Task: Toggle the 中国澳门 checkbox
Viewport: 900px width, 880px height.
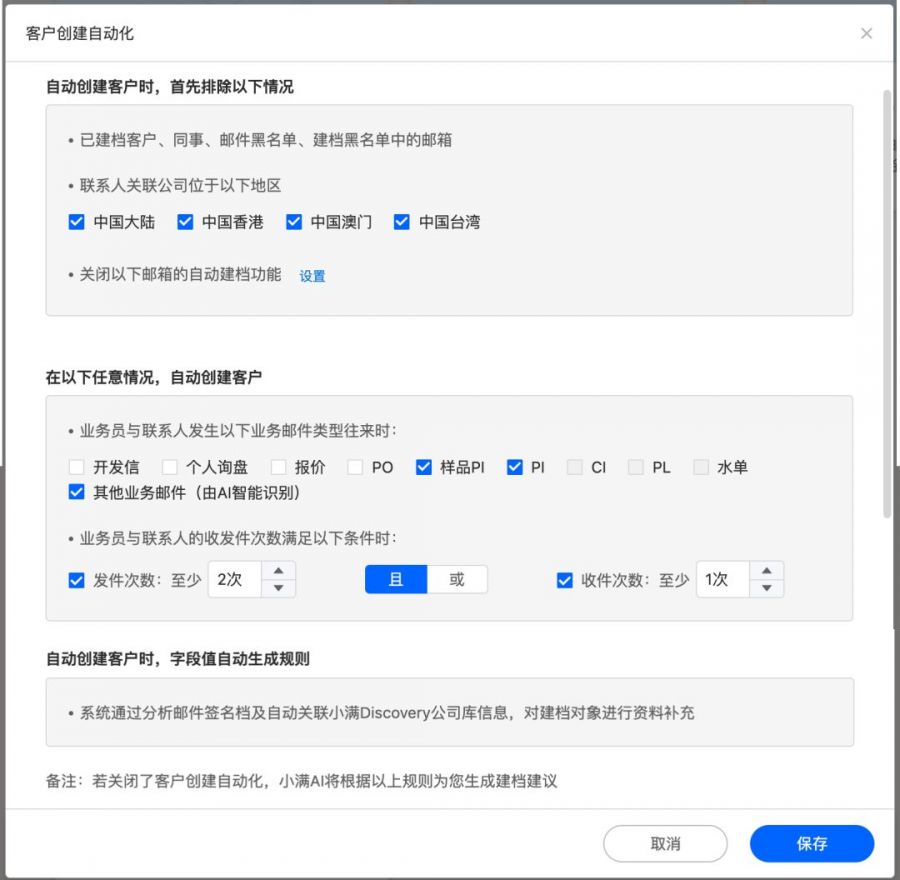Action: [x=294, y=222]
